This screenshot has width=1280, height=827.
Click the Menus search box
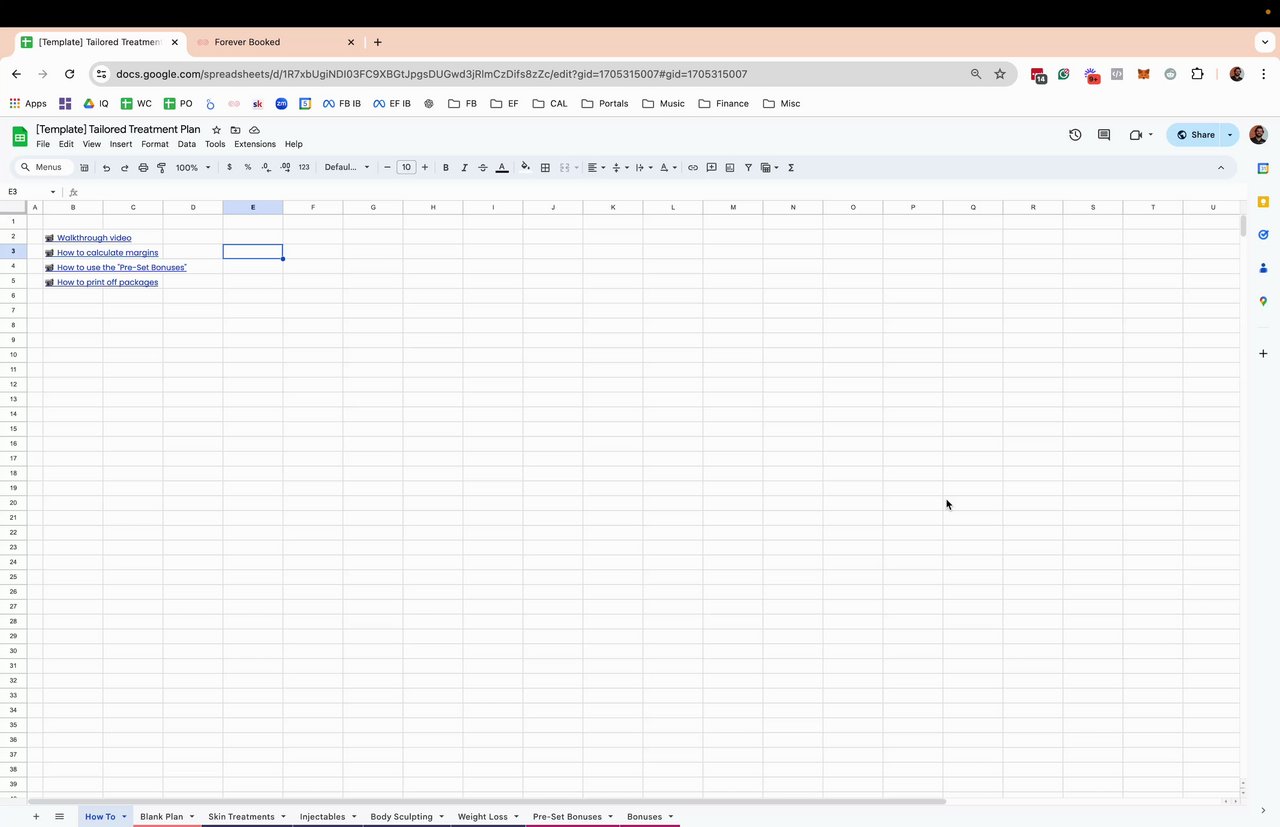43,168
